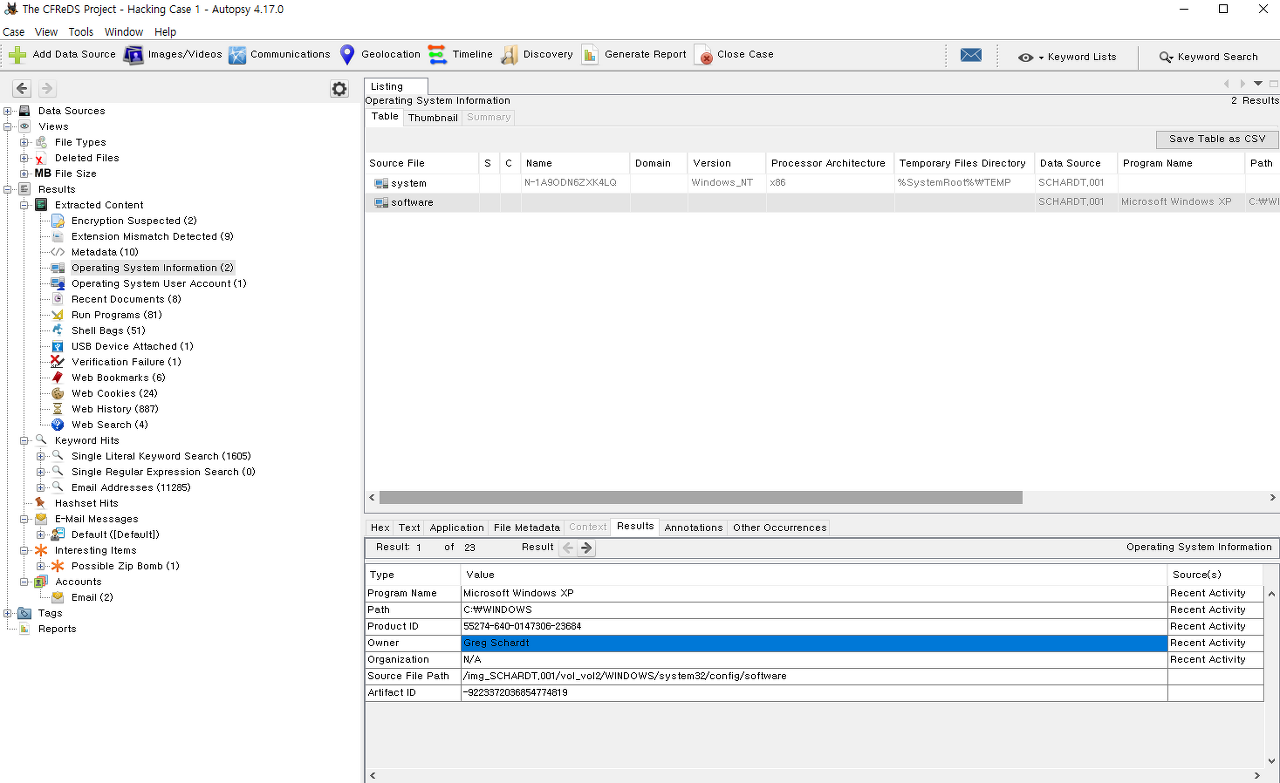Select Web History (887)
Image resolution: width=1280 pixels, height=783 pixels.
point(114,409)
